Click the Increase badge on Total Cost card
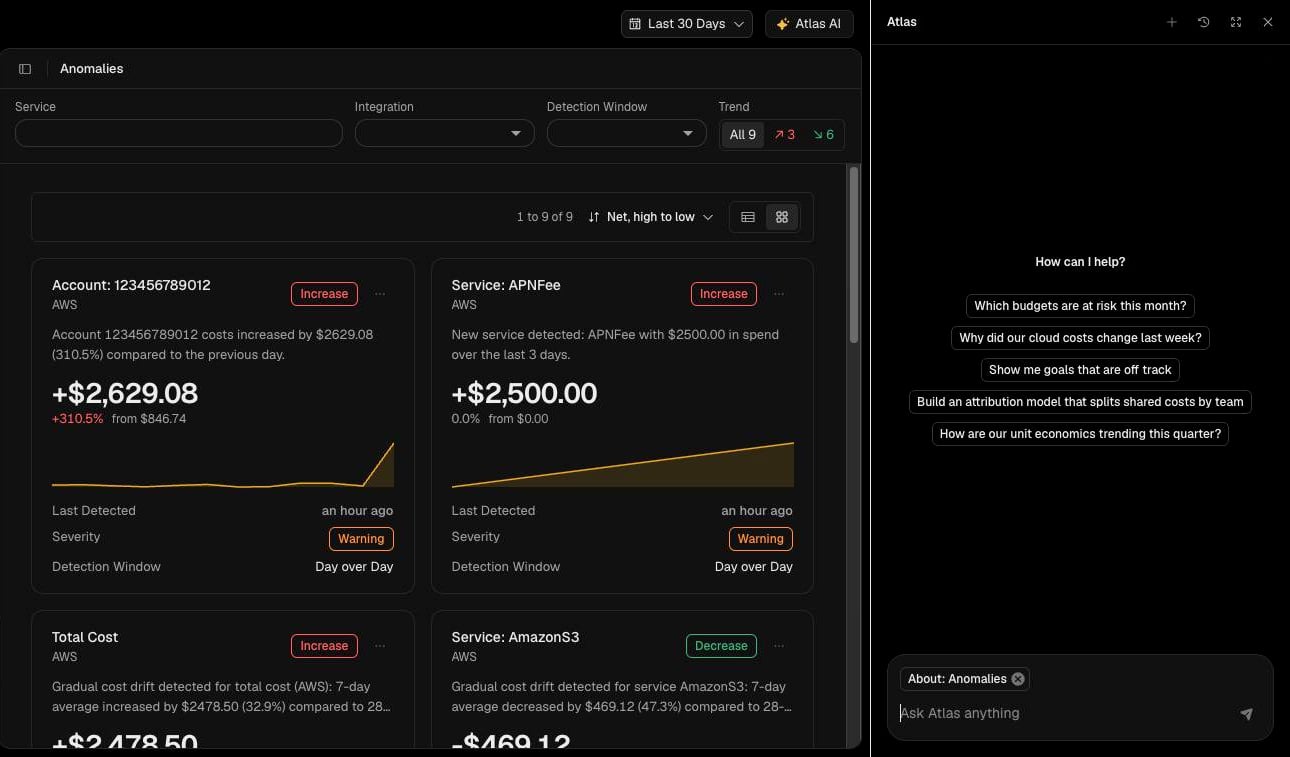 [325, 646]
